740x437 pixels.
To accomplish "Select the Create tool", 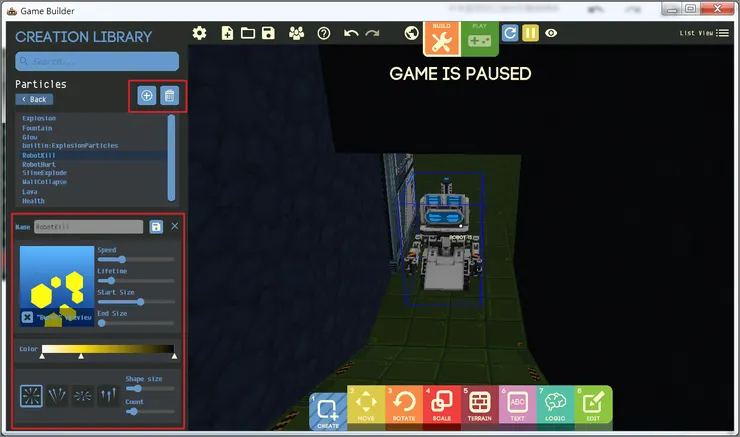I will [x=328, y=412].
